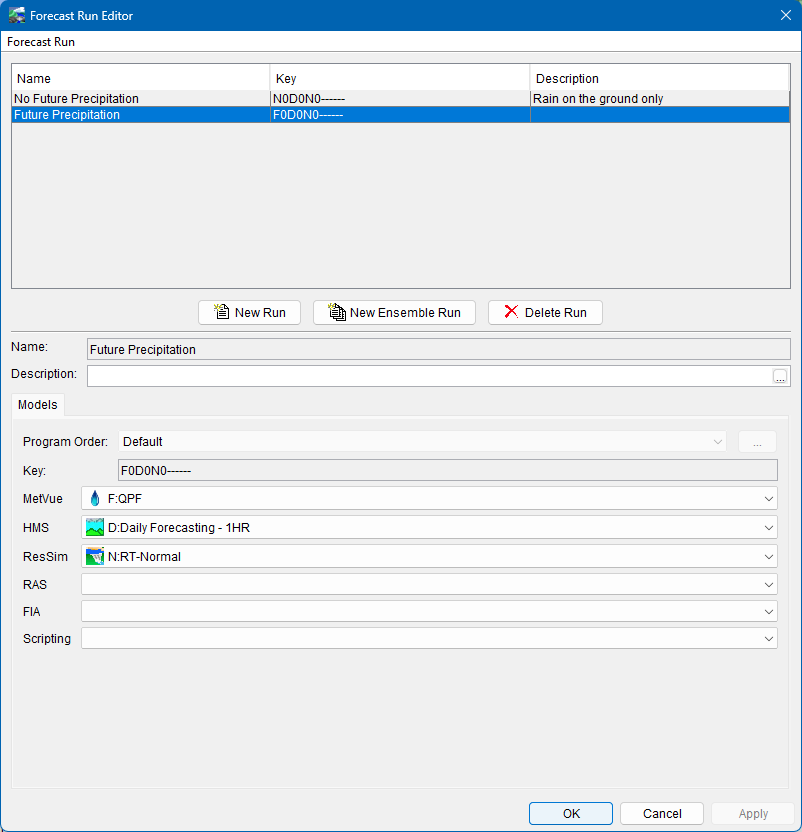This screenshot has height=832, width=802.
Task: Open the empty FIA dropdown
Action: [429, 611]
